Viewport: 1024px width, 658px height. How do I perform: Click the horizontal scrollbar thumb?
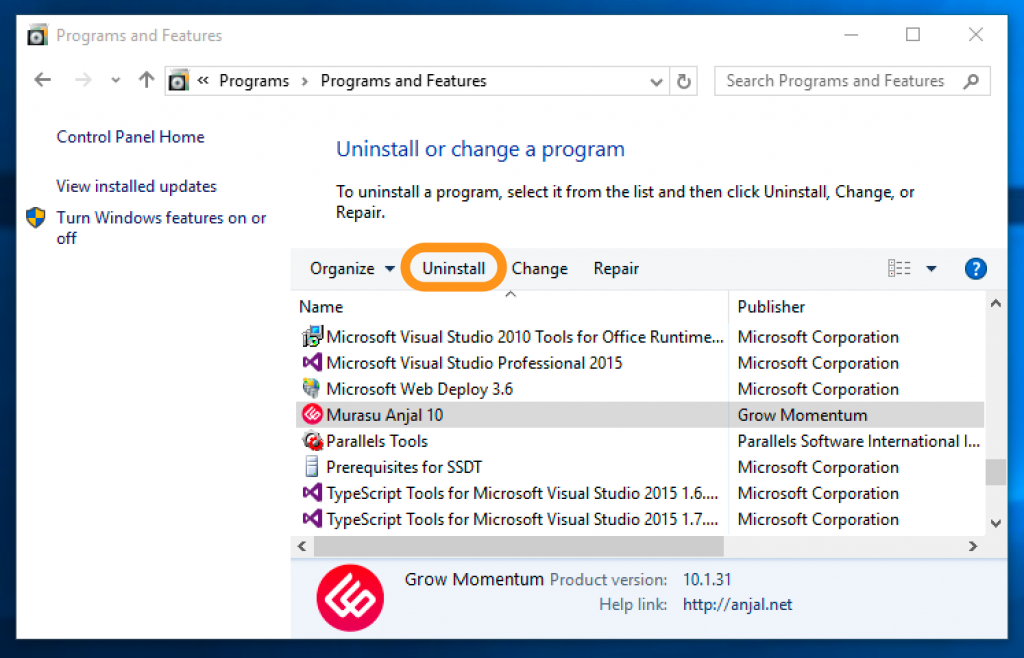coord(519,546)
